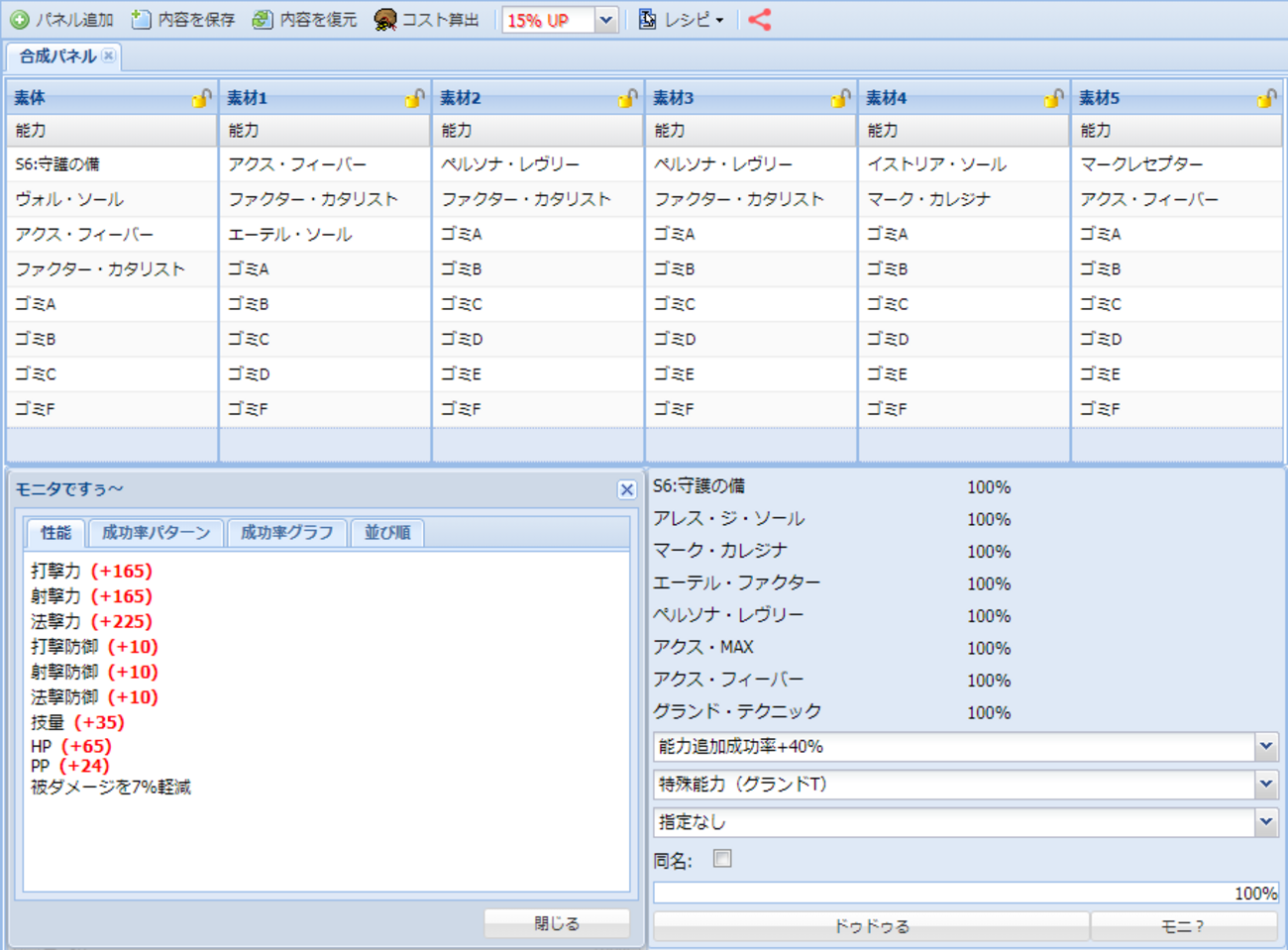Open the レシピ menu

point(684,20)
